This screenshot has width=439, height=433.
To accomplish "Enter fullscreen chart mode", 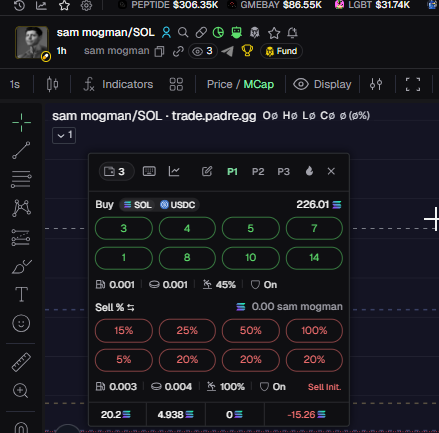I will click(x=413, y=84).
